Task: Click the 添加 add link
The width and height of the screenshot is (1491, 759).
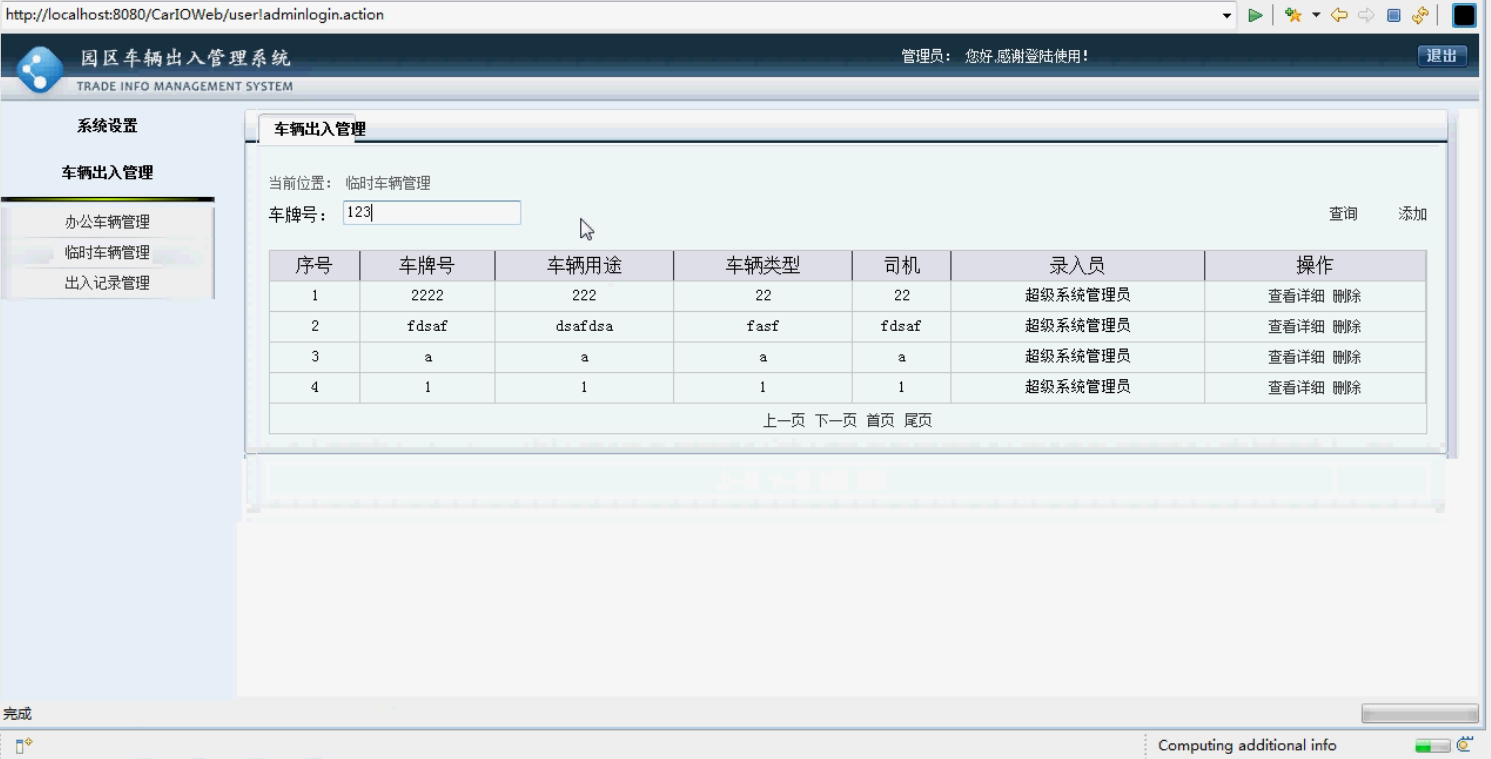Action: tap(1413, 214)
